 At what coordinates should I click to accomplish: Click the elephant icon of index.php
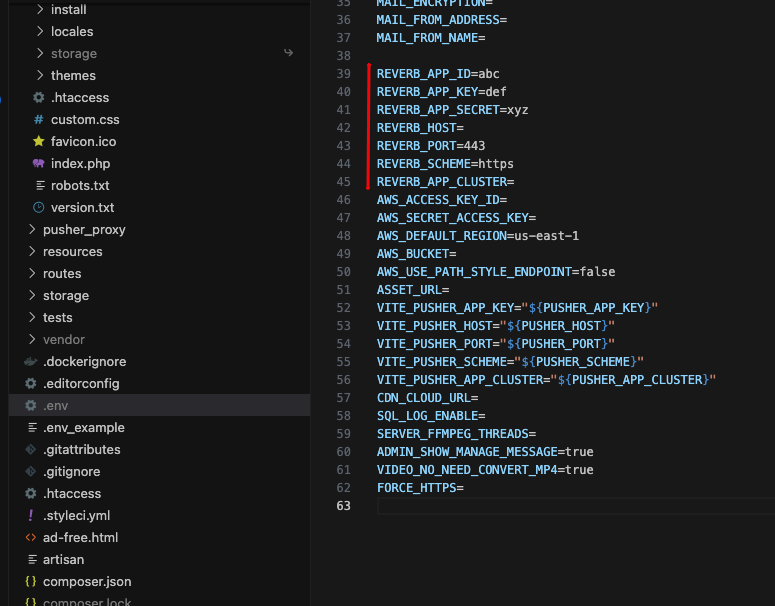pos(39,164)
